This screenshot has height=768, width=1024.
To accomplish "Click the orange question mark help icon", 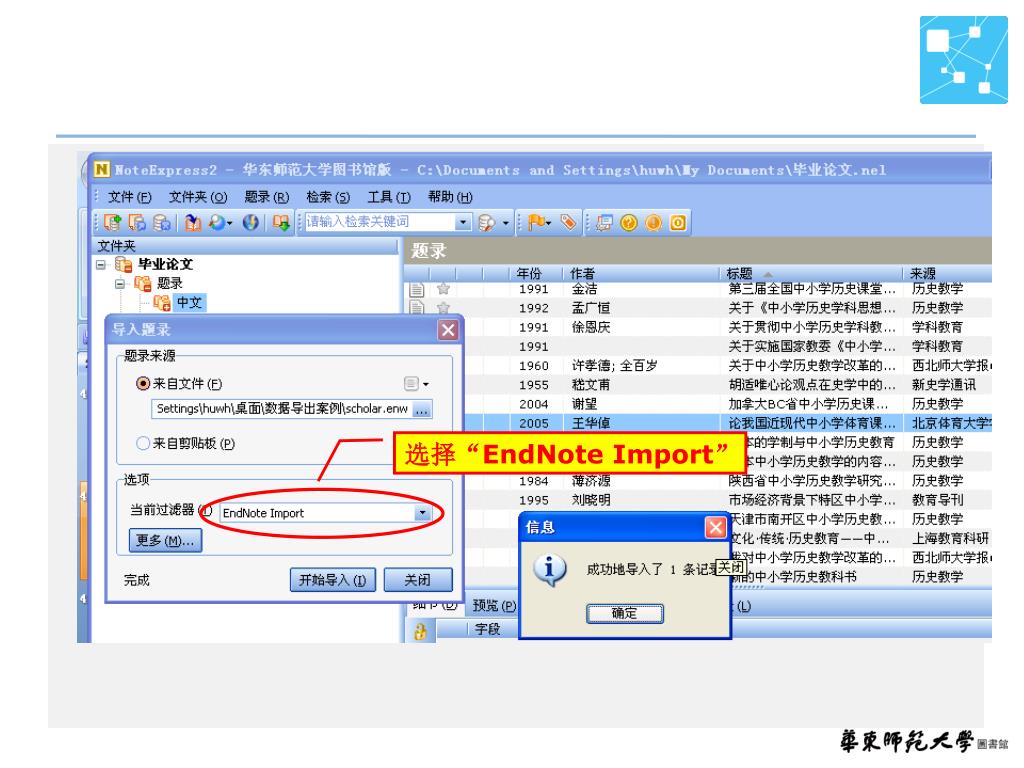I will [628, 223].
